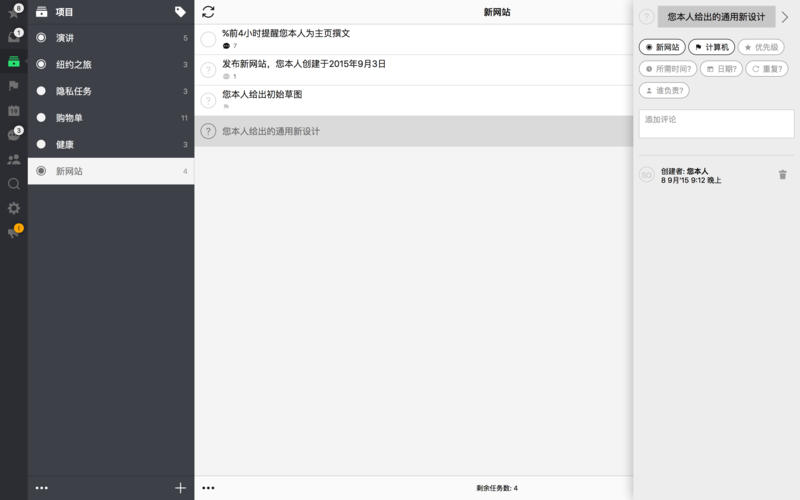Click the flag icon under 您本人给出初始草图
The width and height of the screenshot is (800, 500).
tap(226, 107)
